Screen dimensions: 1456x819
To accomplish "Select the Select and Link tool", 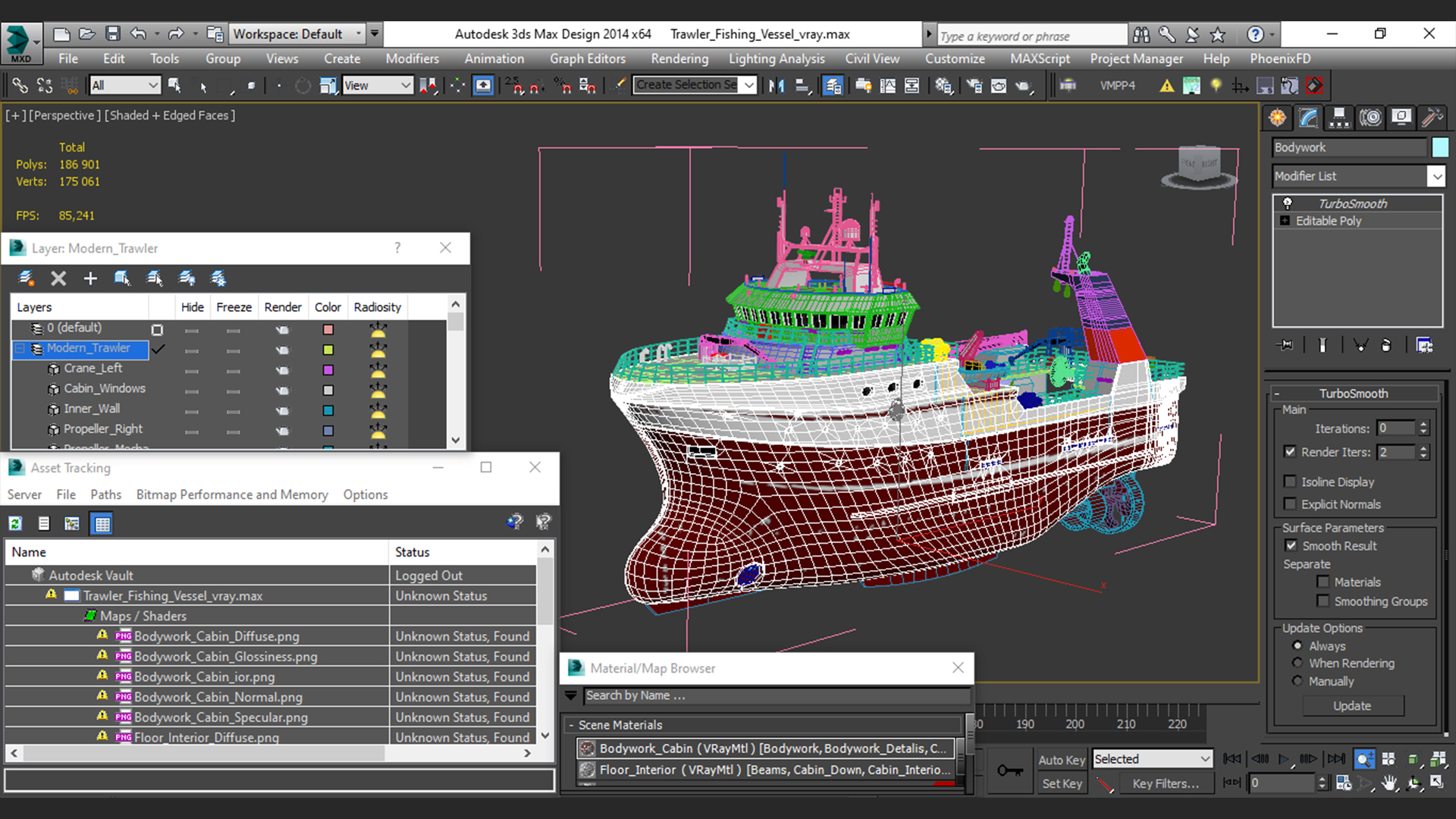I will coord(20,86).
